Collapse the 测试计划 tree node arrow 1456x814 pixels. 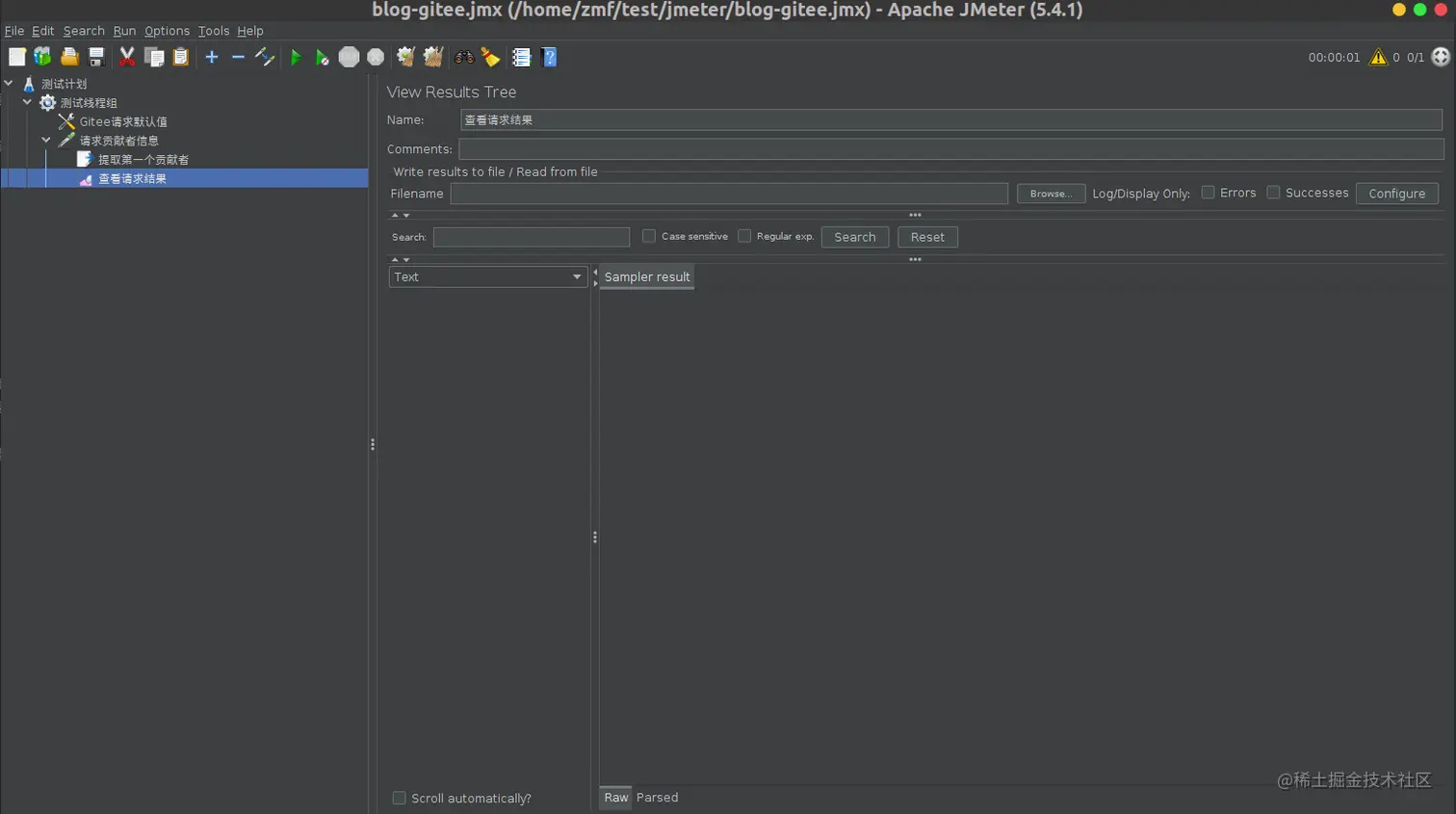[9, 84]
